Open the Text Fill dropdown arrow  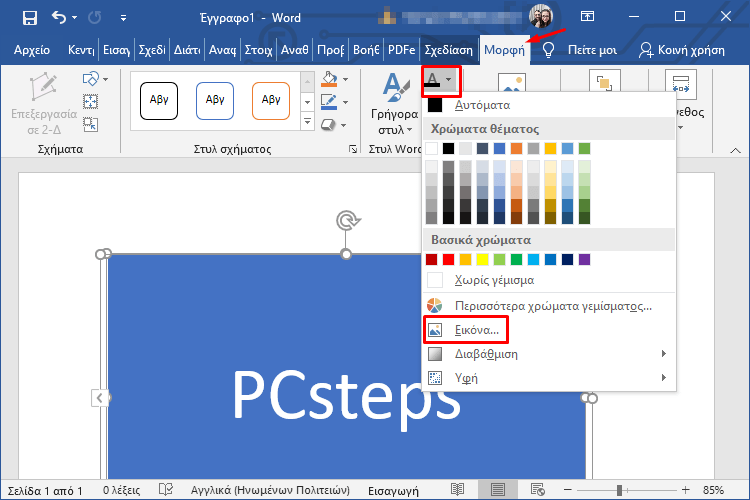tap(449, 79)
